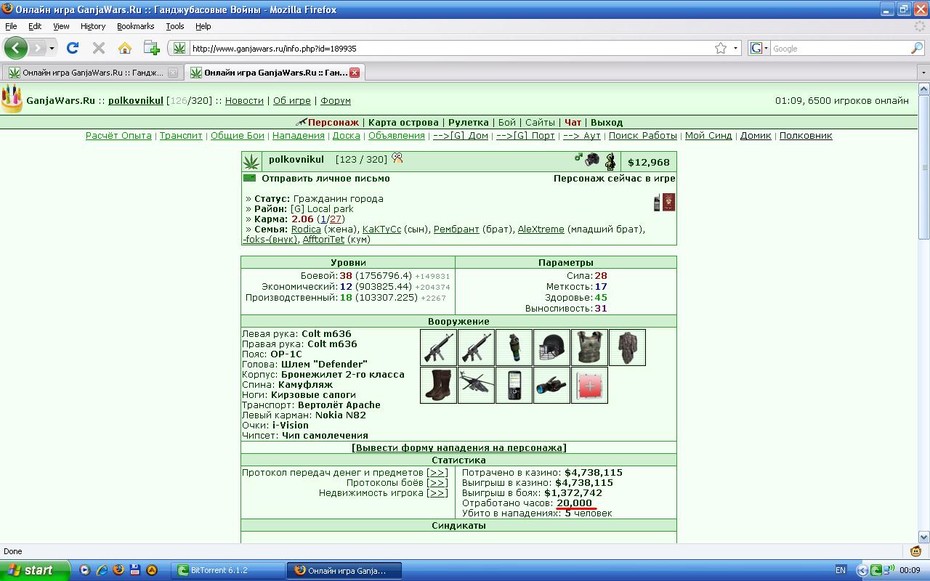Click the left Colt m636 rifle icon
The width and height of the screenshot is (930, 581).
point(438,347)
